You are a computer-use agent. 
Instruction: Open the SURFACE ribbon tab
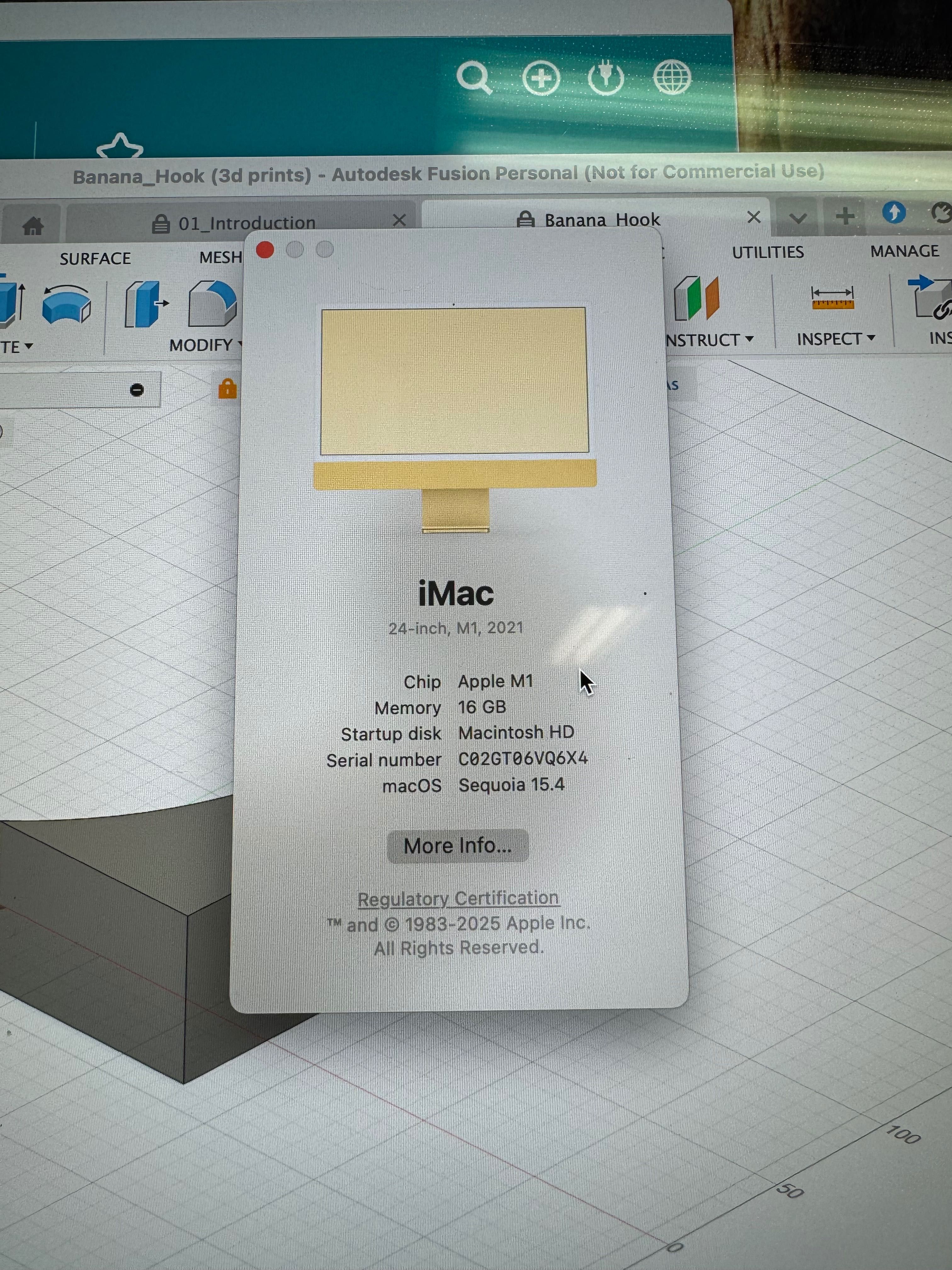pyautogui.click(x=95, y=258)
